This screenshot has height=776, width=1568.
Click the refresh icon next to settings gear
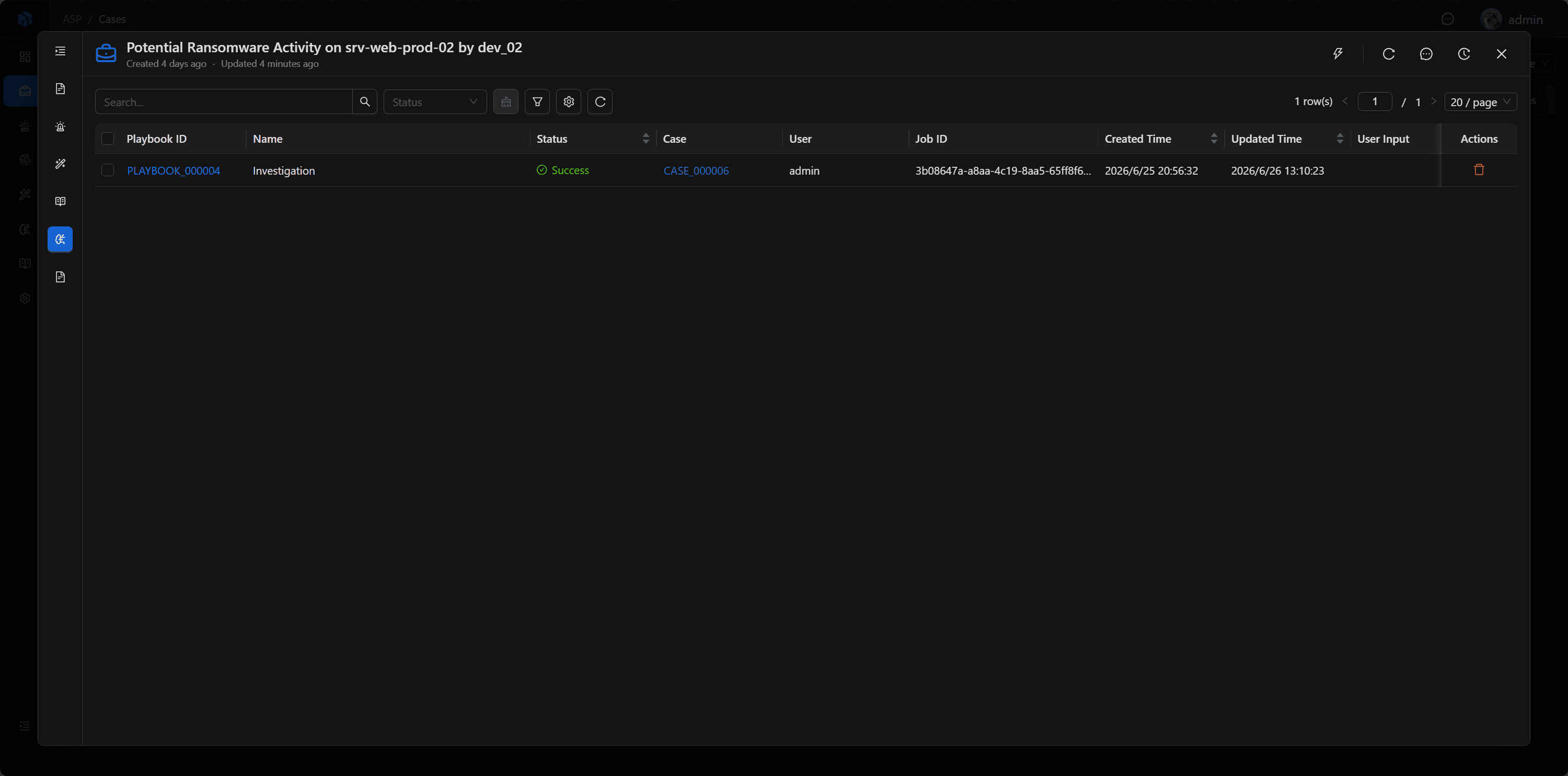click(x=600, y=102)
